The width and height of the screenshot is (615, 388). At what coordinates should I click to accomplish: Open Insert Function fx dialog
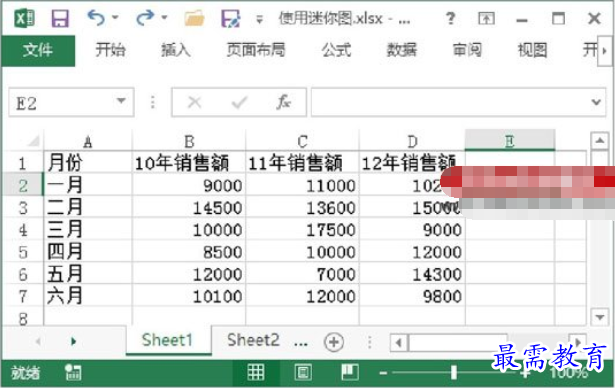(283, 103)
